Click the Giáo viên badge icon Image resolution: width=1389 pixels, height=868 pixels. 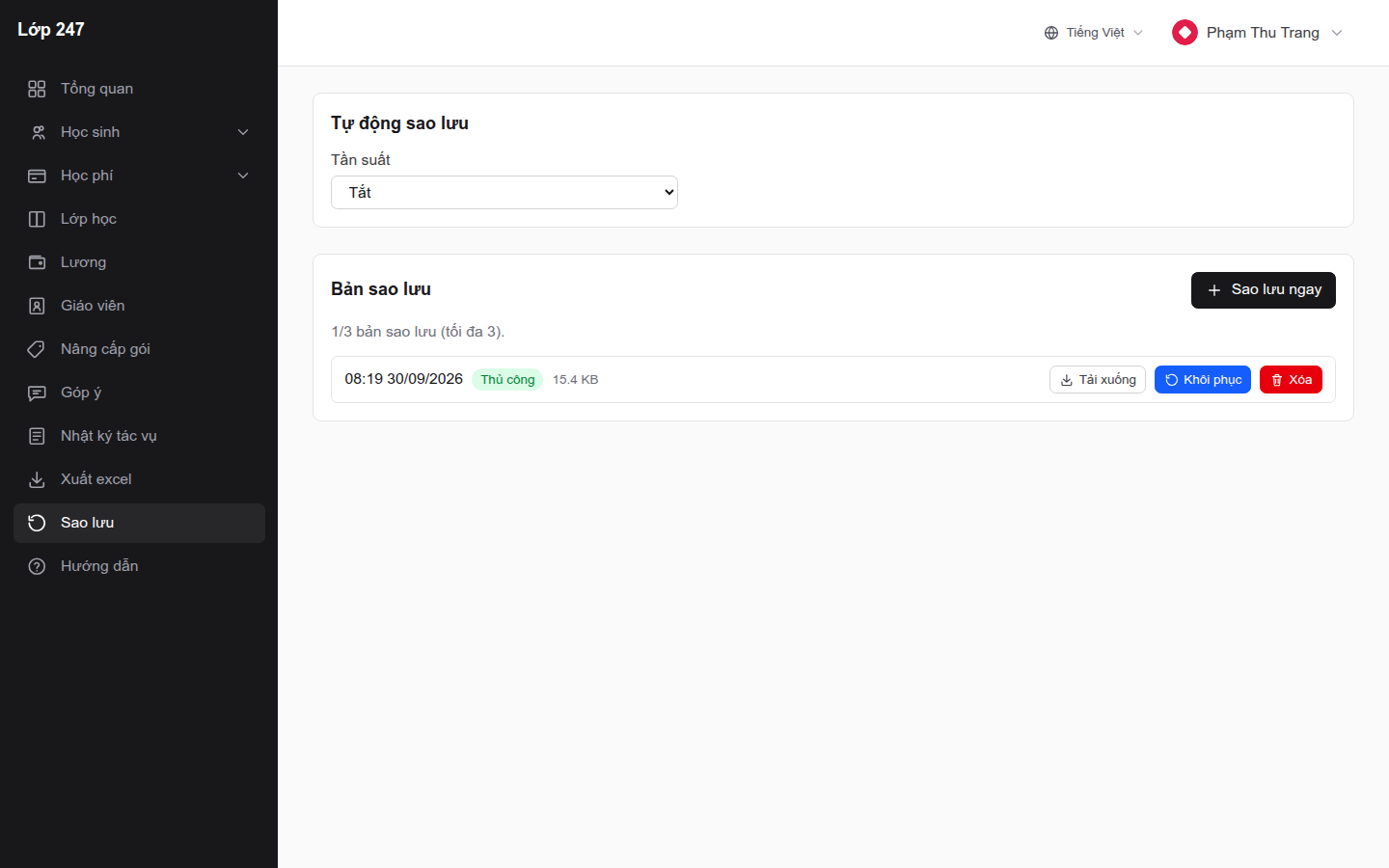(x=37, y=306)
